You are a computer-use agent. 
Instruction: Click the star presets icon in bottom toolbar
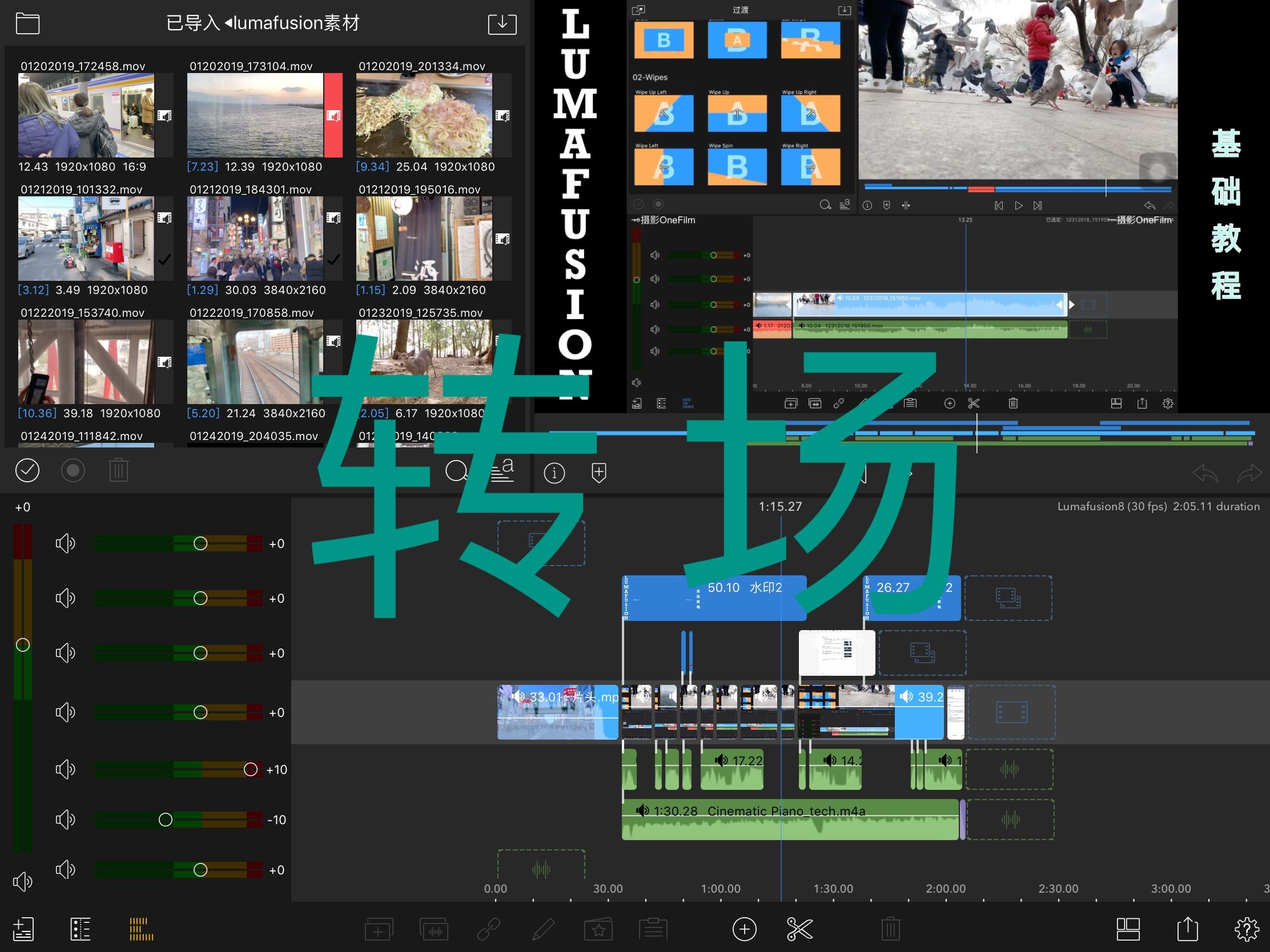598,929
